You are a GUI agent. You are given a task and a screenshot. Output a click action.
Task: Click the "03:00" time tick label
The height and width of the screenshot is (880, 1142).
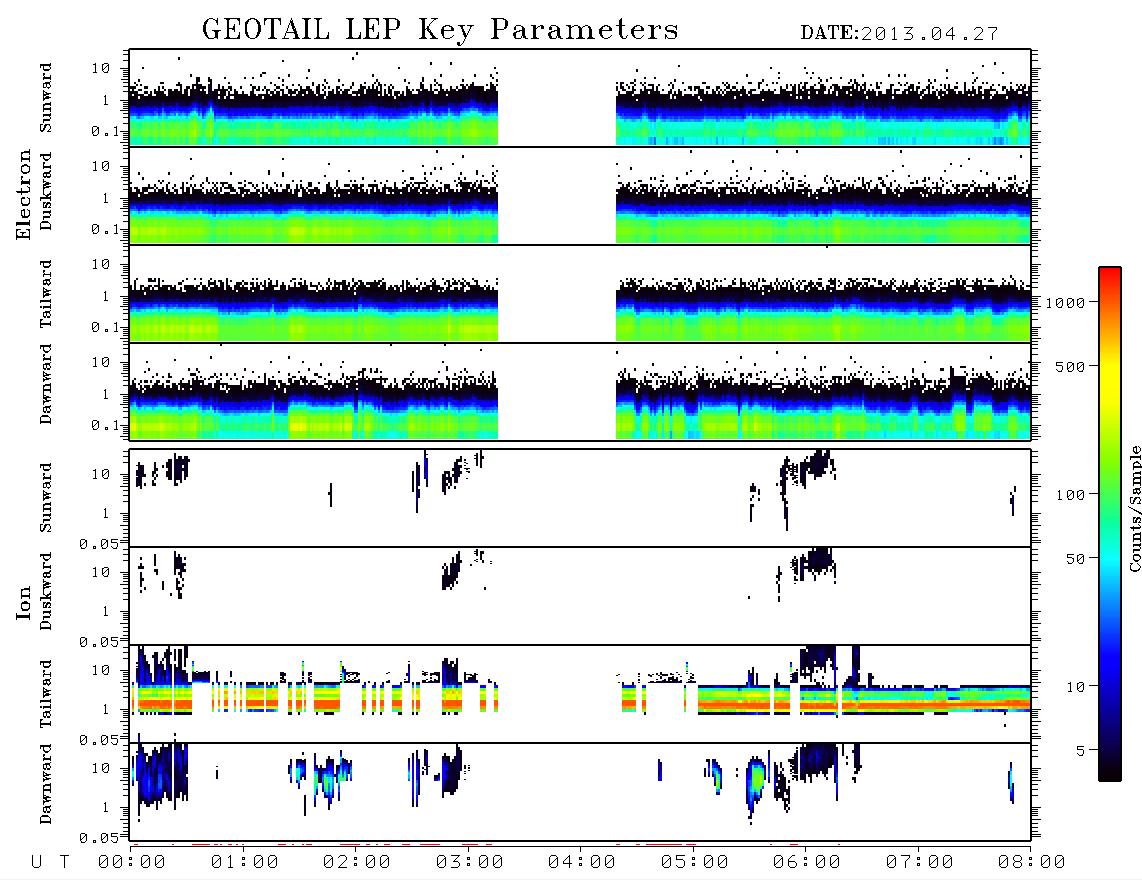[470, 863]
